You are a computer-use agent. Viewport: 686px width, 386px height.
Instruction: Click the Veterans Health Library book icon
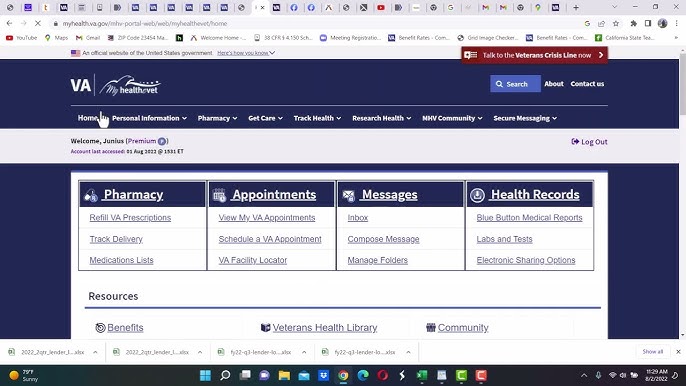265,327
